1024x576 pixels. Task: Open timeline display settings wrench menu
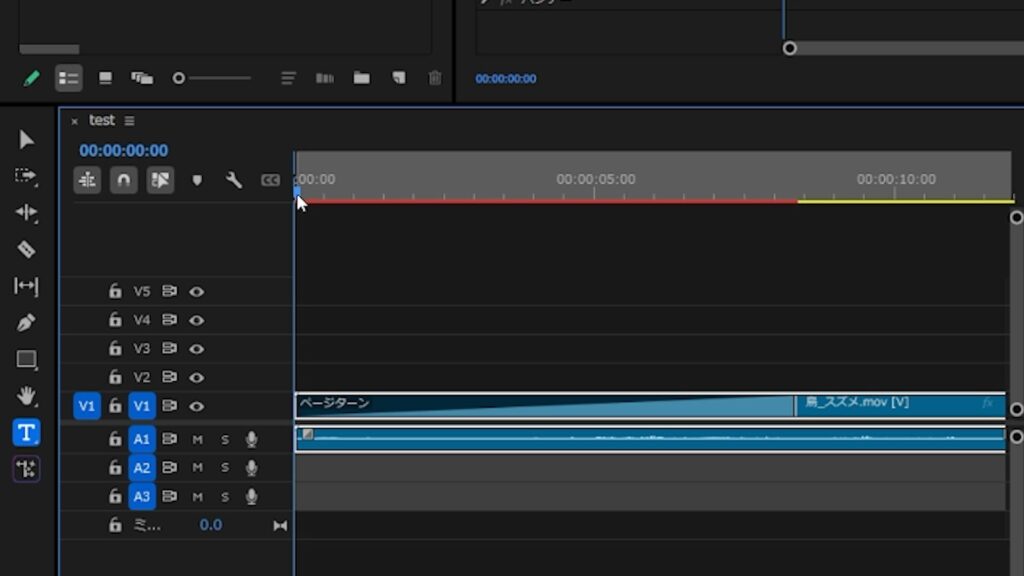pyautogui.click(x=234, y=181)
